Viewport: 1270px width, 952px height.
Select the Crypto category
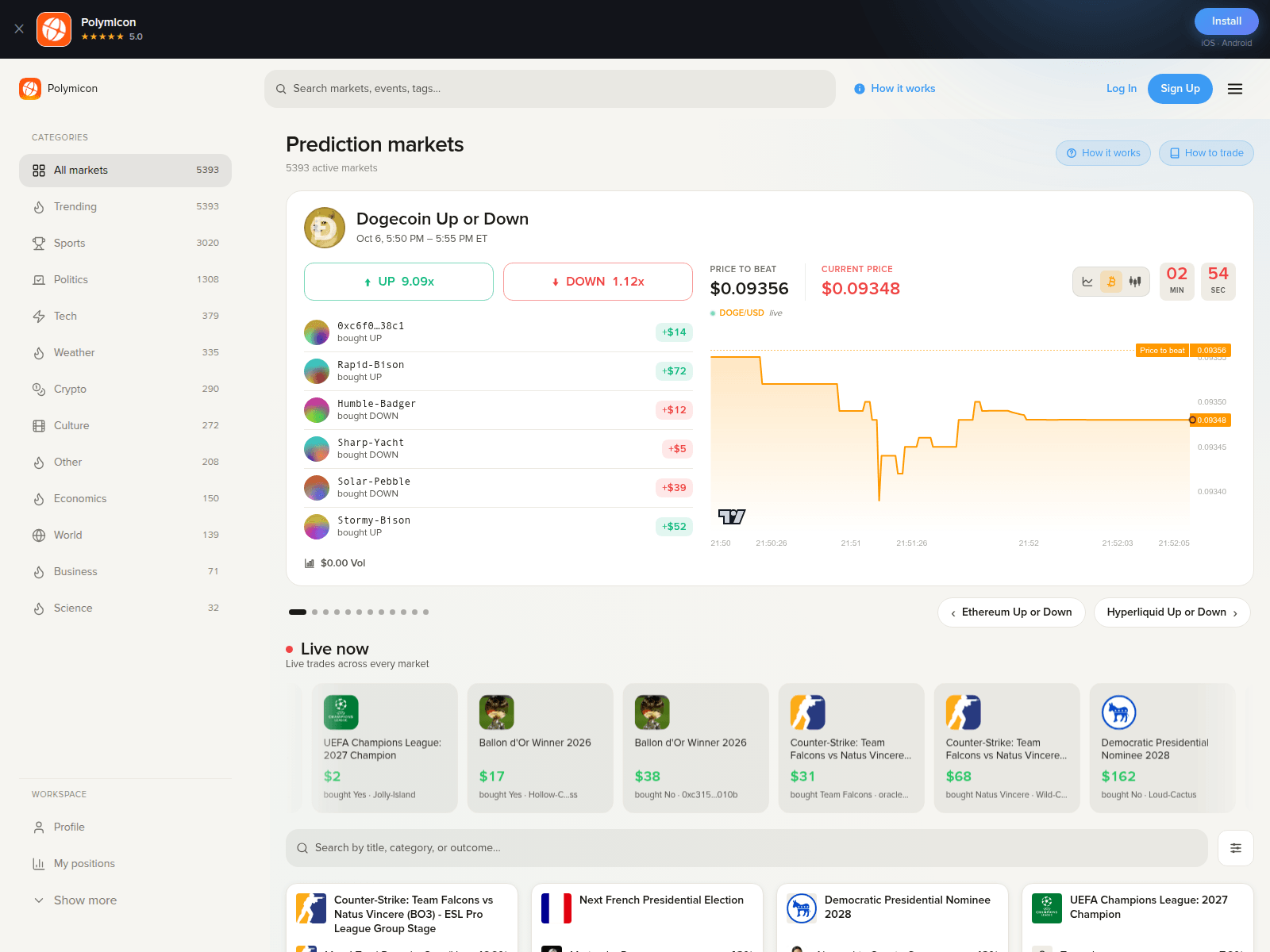[125, 389]
